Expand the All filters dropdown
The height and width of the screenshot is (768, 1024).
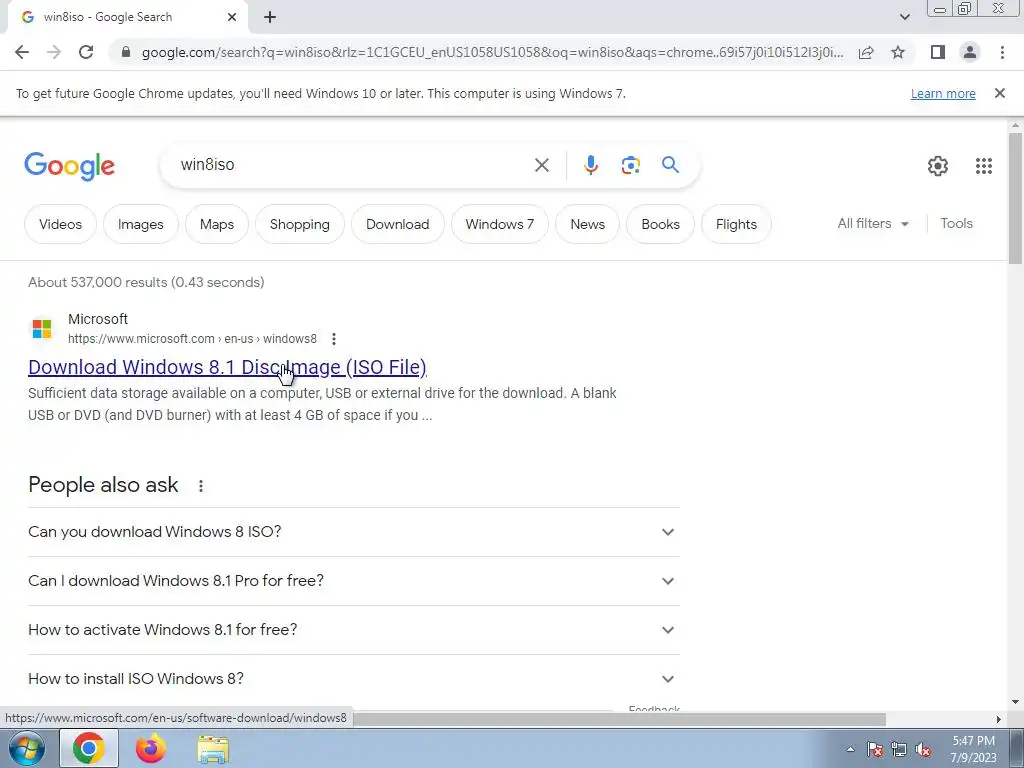pyautogui.click(x=873, y=223)
